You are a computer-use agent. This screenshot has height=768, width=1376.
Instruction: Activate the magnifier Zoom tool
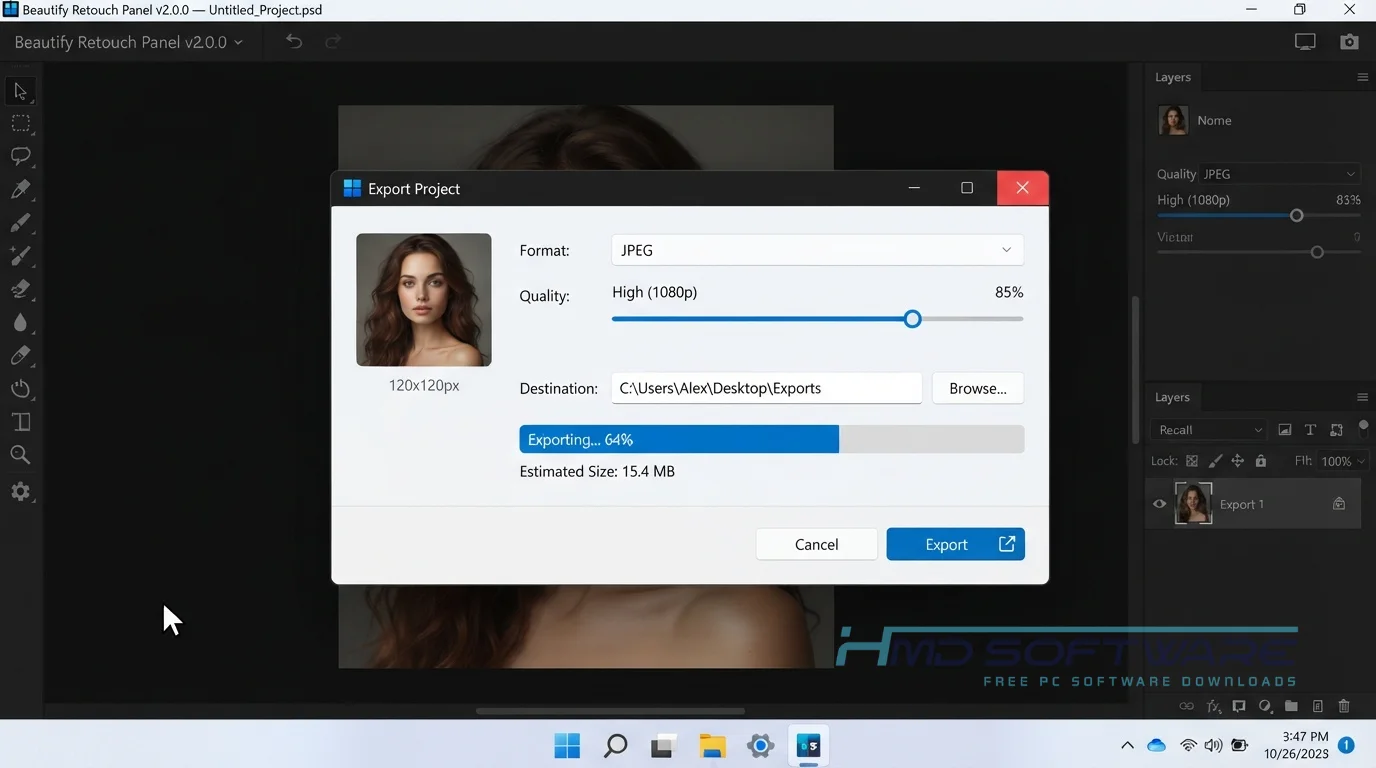point(20,455)
